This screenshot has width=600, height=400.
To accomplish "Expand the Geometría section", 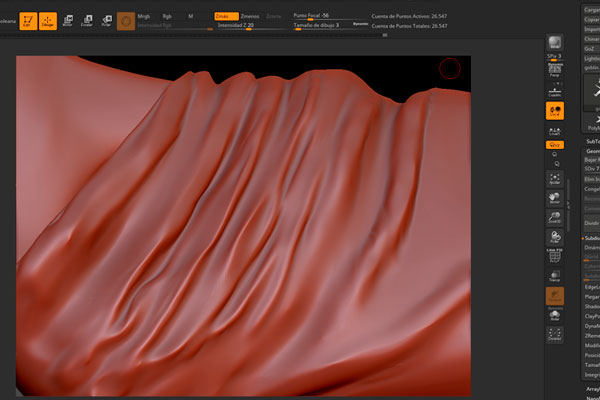I will coord(591,150).
